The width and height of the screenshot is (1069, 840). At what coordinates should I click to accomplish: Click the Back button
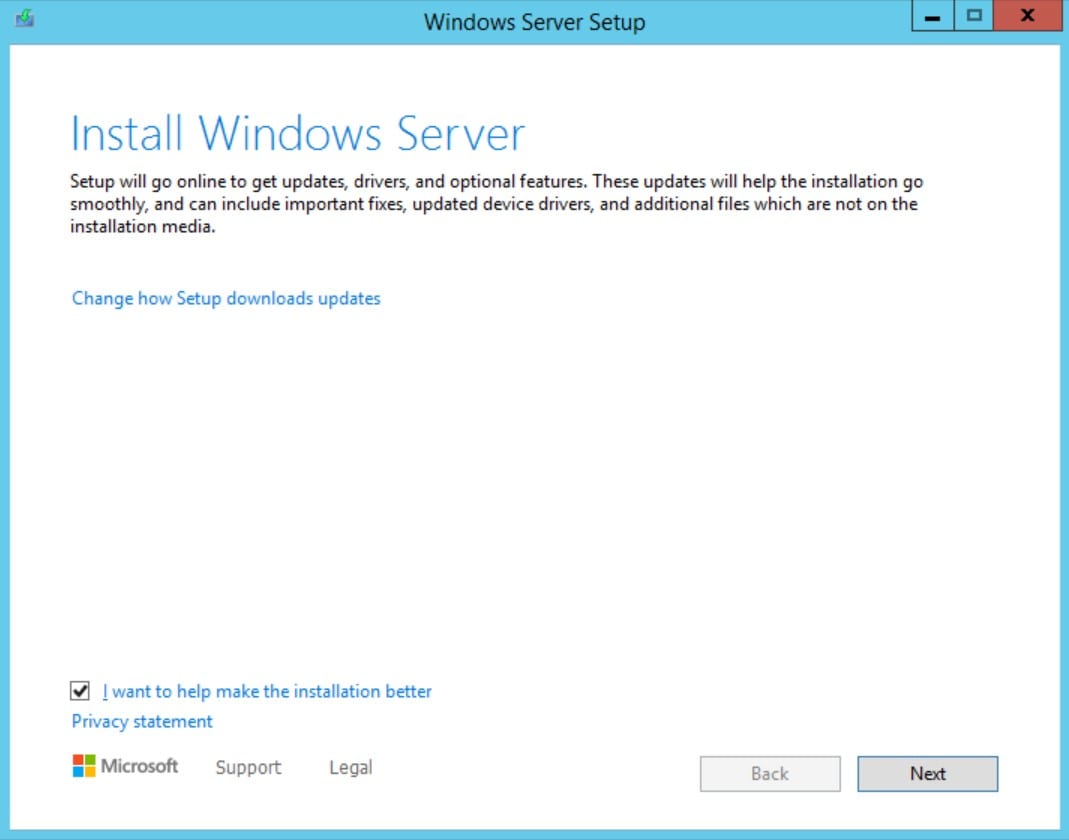770,773
